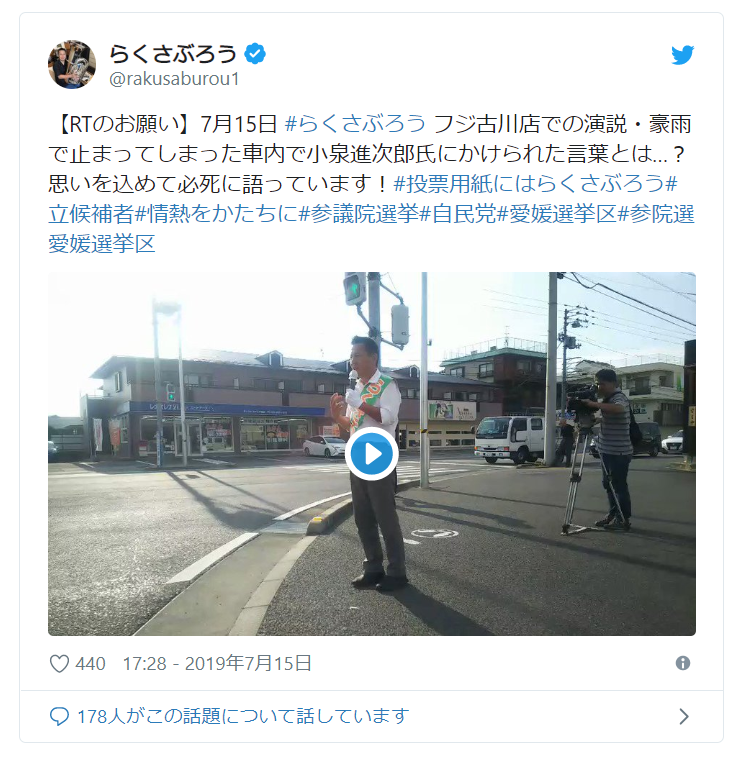This screenshot has height=757, width=739.
Task: Open the #愛媛選挙区 hashtag link
Action: [557, 213]
